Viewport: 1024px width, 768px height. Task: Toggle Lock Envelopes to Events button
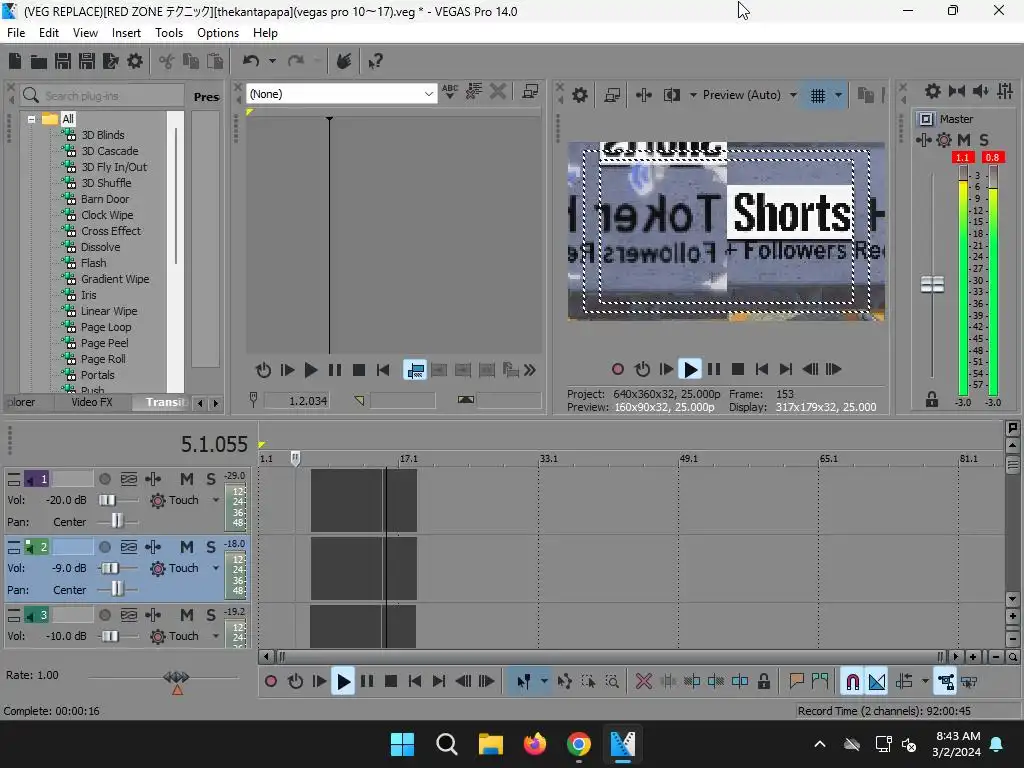tap(946, 682)
